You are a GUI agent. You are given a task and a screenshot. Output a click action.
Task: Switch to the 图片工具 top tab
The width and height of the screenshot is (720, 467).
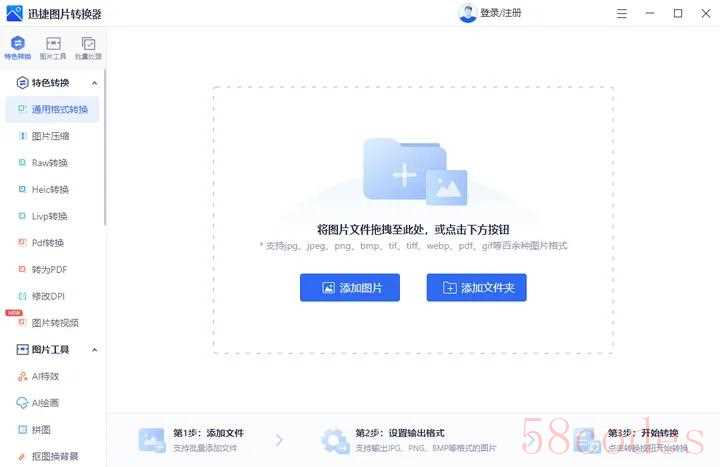[53, 48]
